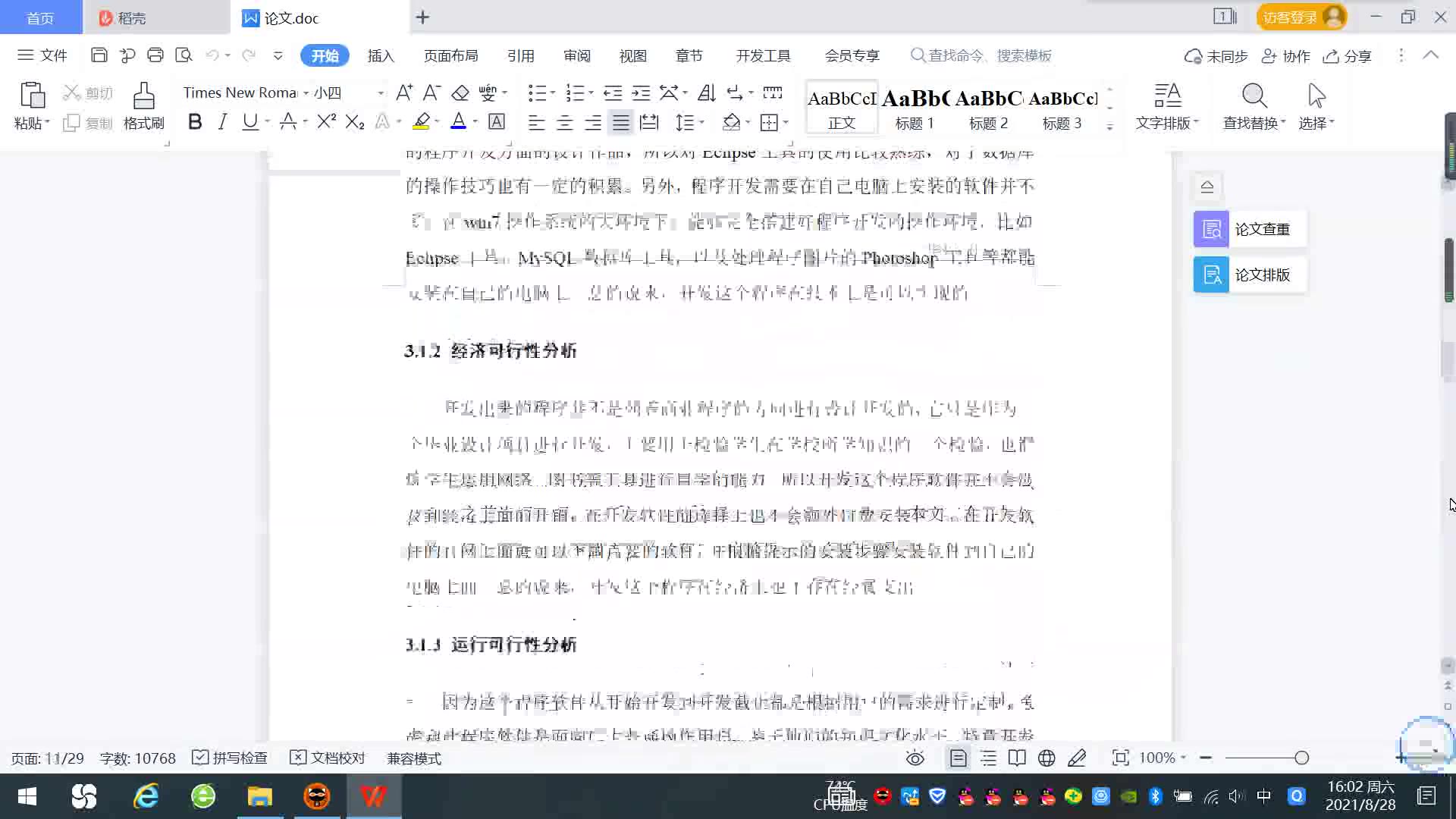This screenshot has height=819, width=1456.
Task: Toggle Underline formatting
Action: [249, 121]
